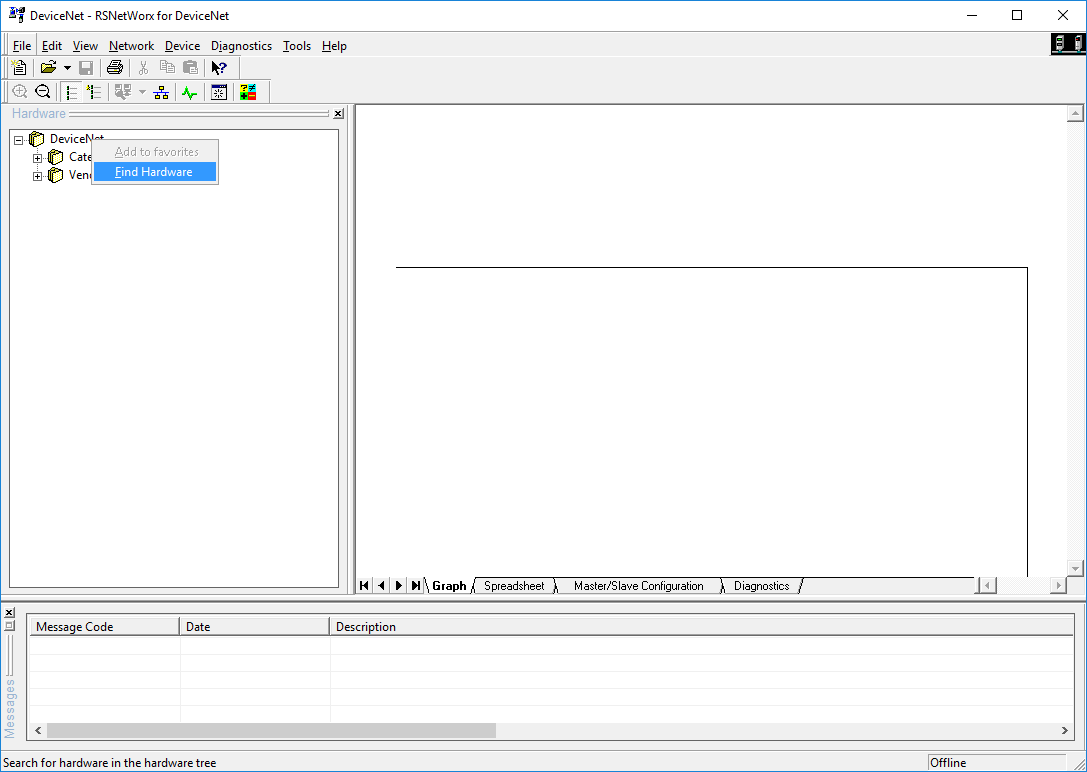Open the Device menu
The image size is (1087, 772).
tap(182, 46)
